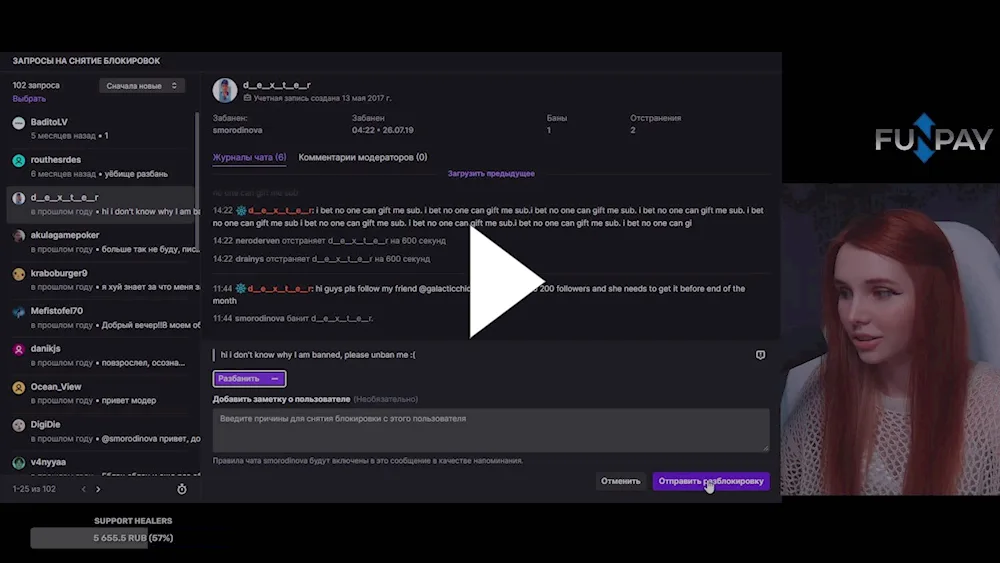
Task: Go to previous page of requests
Action: point(84,489)
